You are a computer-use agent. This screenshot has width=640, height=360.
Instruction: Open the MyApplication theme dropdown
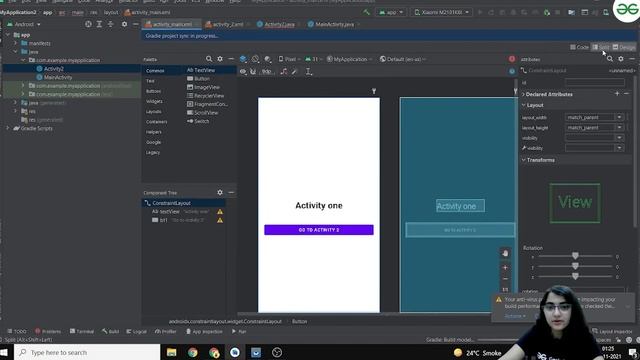click(349, 59)
